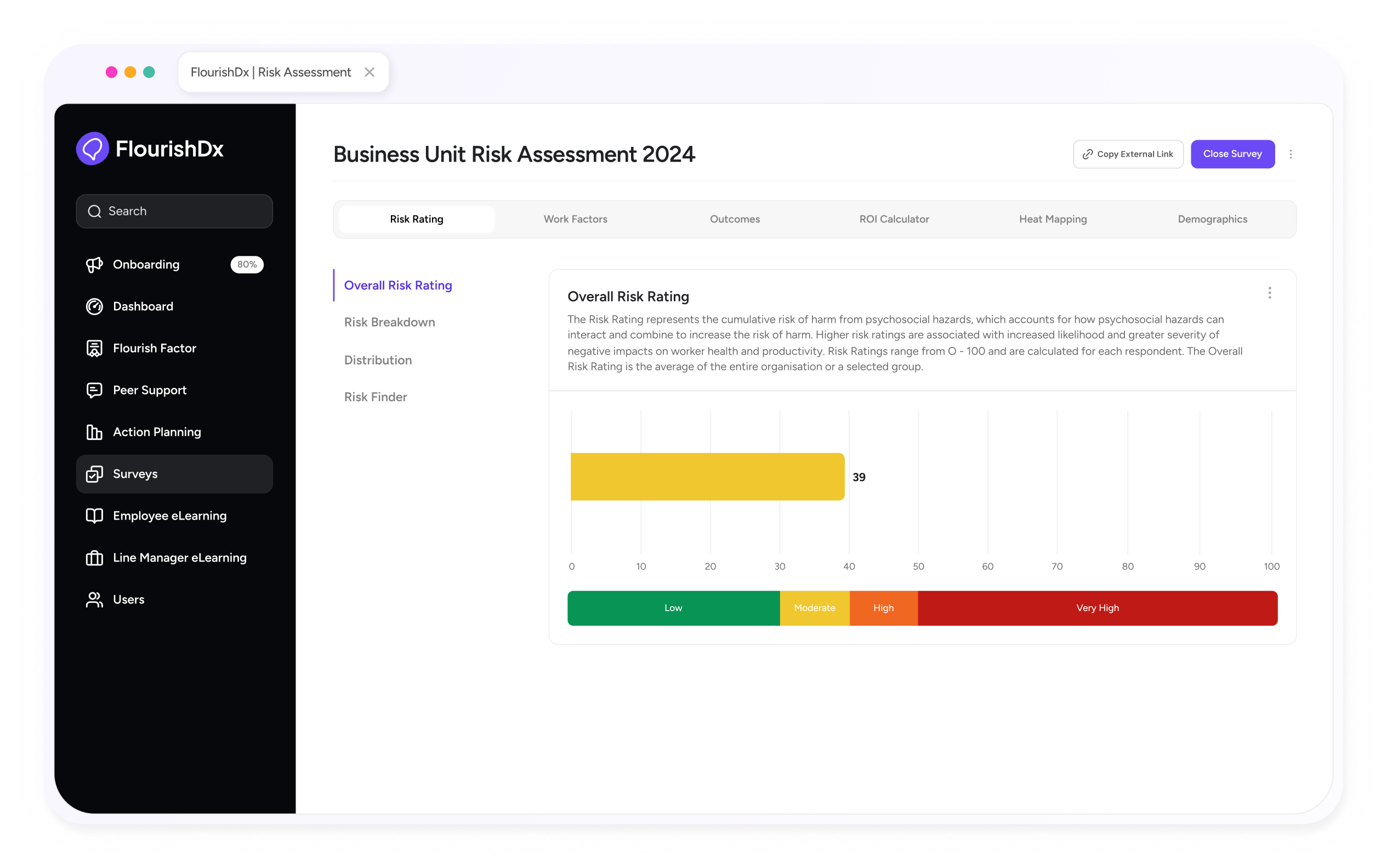Click the Business Unit Risk Assessment 2024 title
Image resolution: width=1387 pixels, height=868 pixels.
514,155
